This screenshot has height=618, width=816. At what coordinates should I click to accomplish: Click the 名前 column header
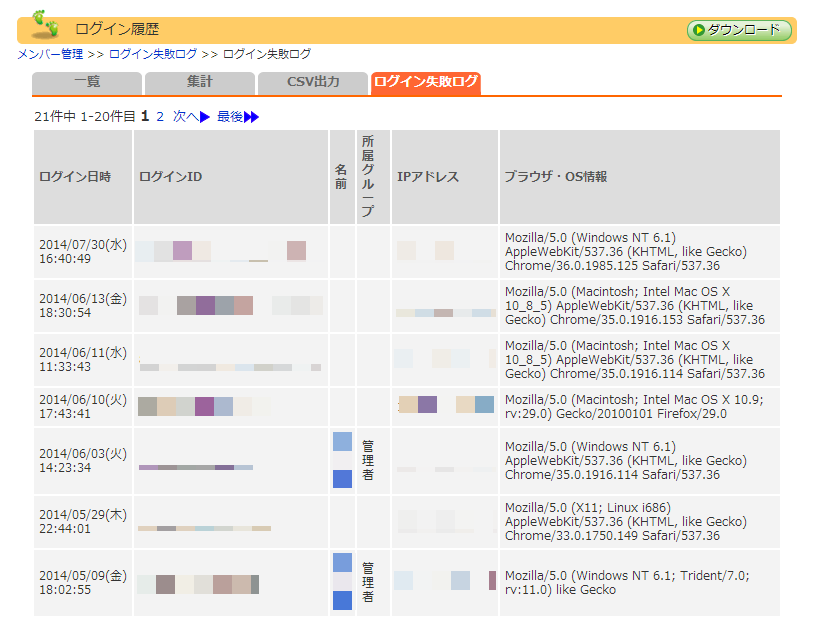(x=342, y=177)
